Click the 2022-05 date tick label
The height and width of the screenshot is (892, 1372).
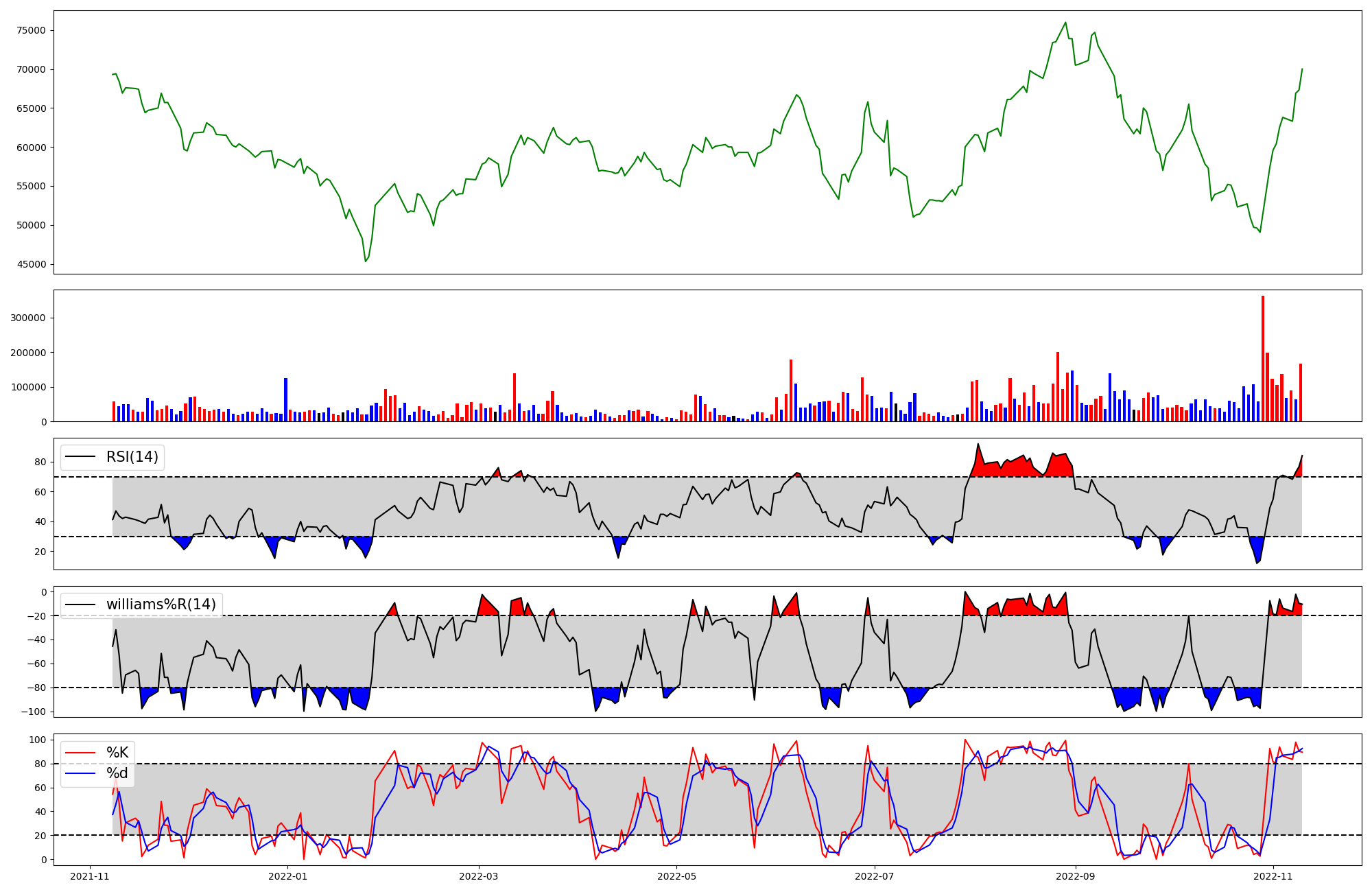click(677, 876)
